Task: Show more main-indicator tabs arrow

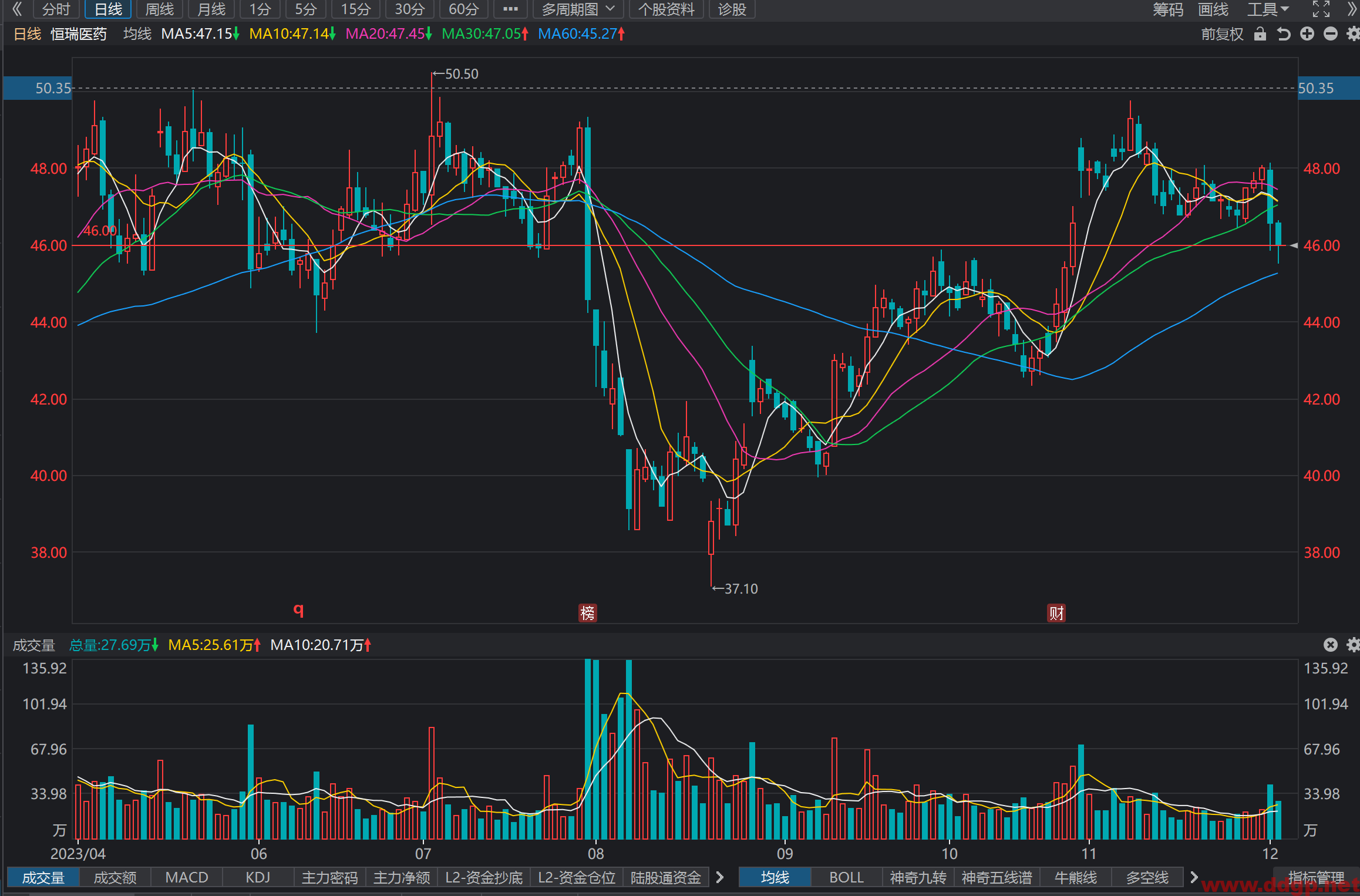Action: pyautogui.click(x=1193, y=877)
